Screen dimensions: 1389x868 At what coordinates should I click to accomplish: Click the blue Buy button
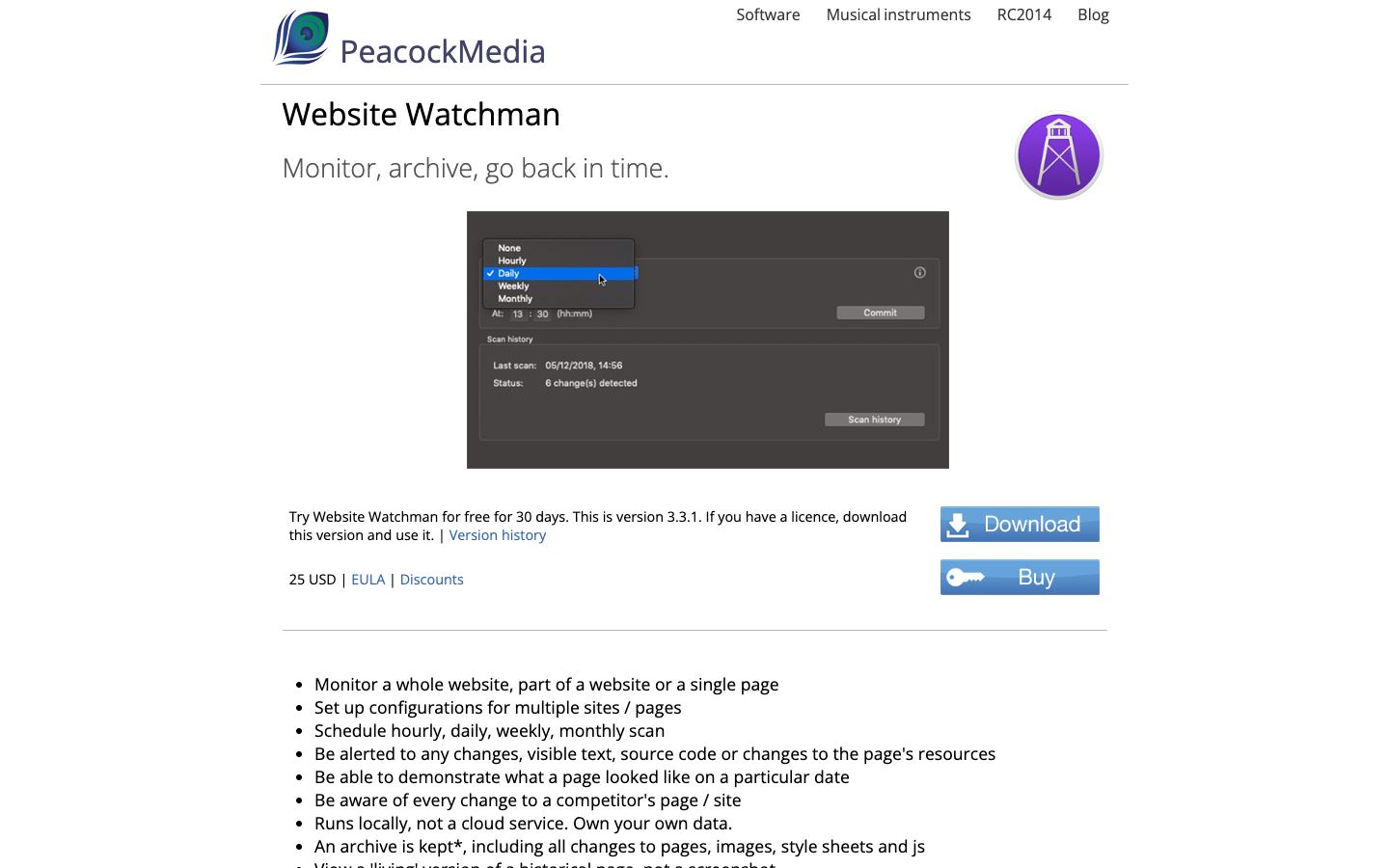(x=1020, y=578)
